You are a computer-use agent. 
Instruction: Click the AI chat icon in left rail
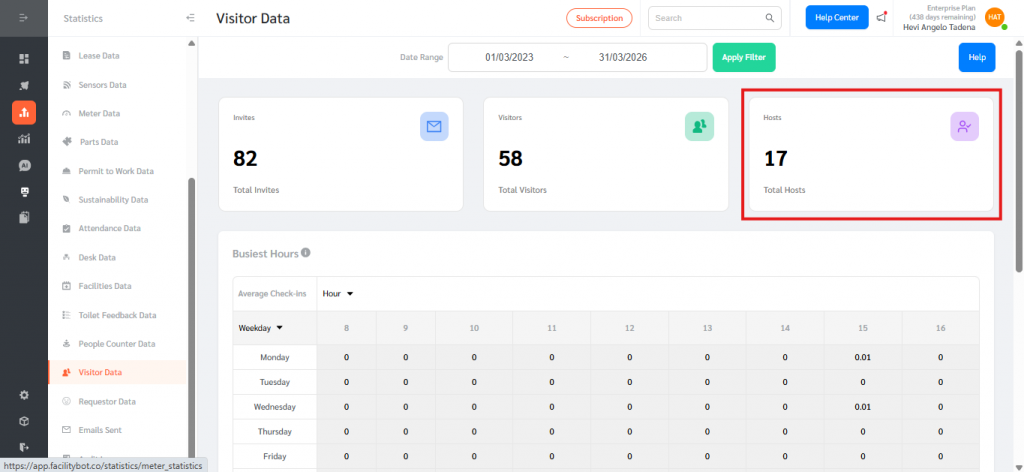tap(24, 165)
